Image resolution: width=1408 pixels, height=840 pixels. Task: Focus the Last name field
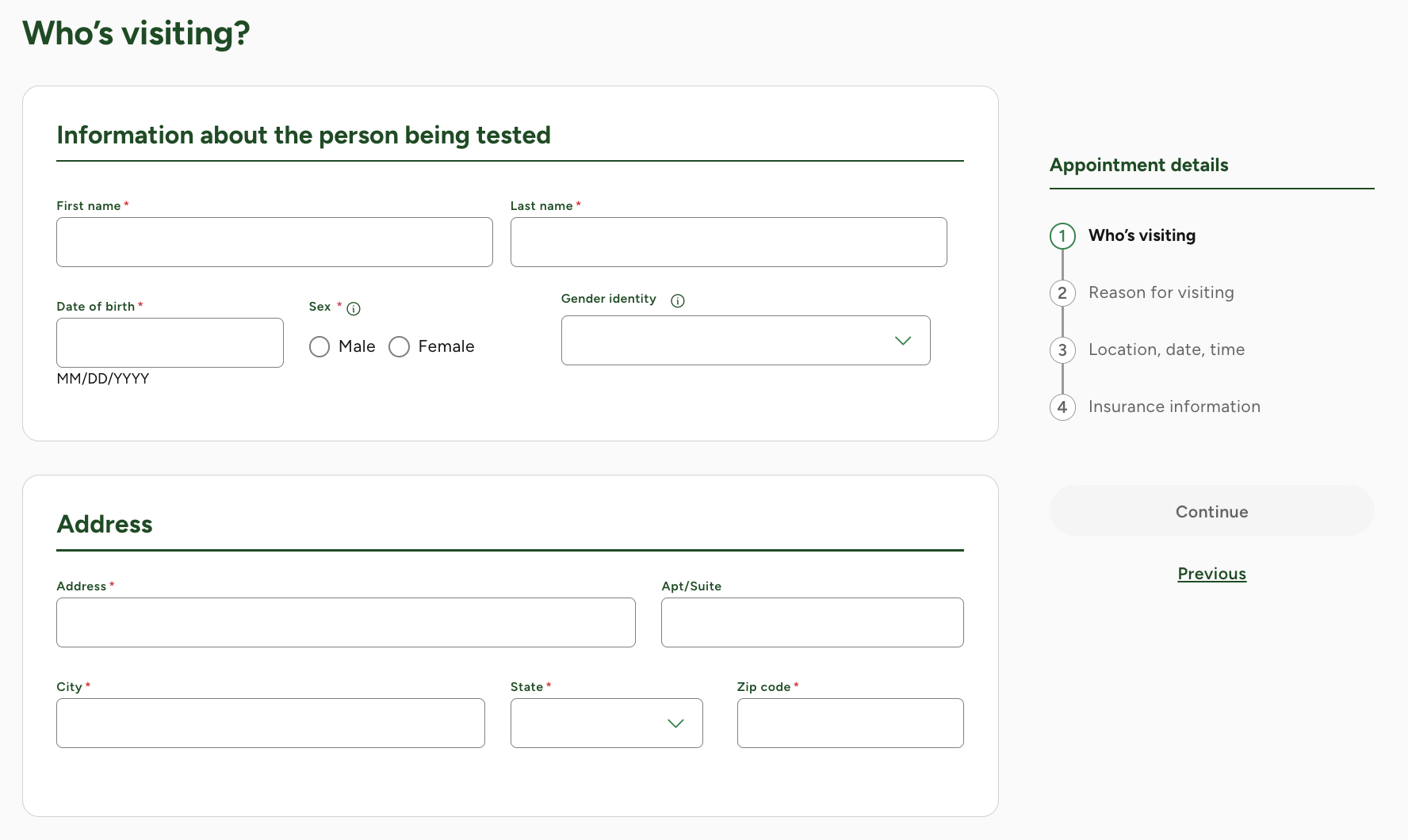729,242
